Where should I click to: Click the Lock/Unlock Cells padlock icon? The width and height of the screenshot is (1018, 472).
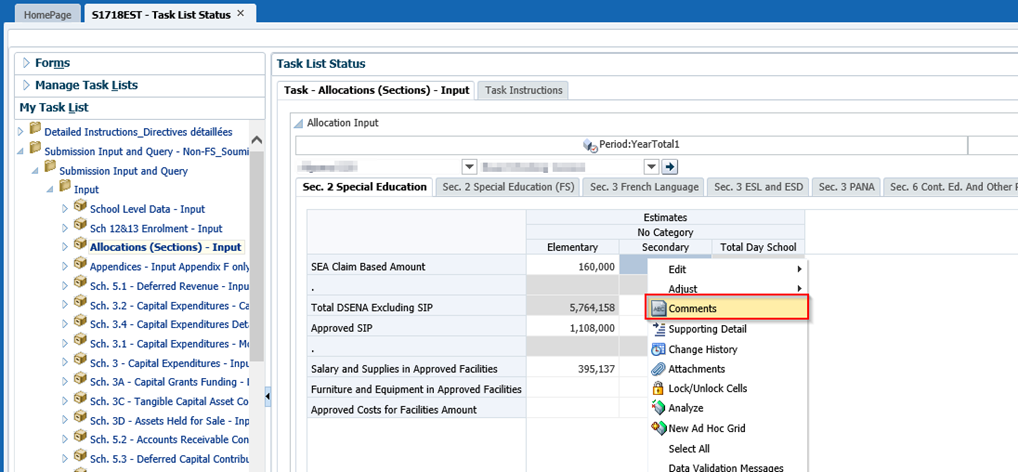point(658,388)
